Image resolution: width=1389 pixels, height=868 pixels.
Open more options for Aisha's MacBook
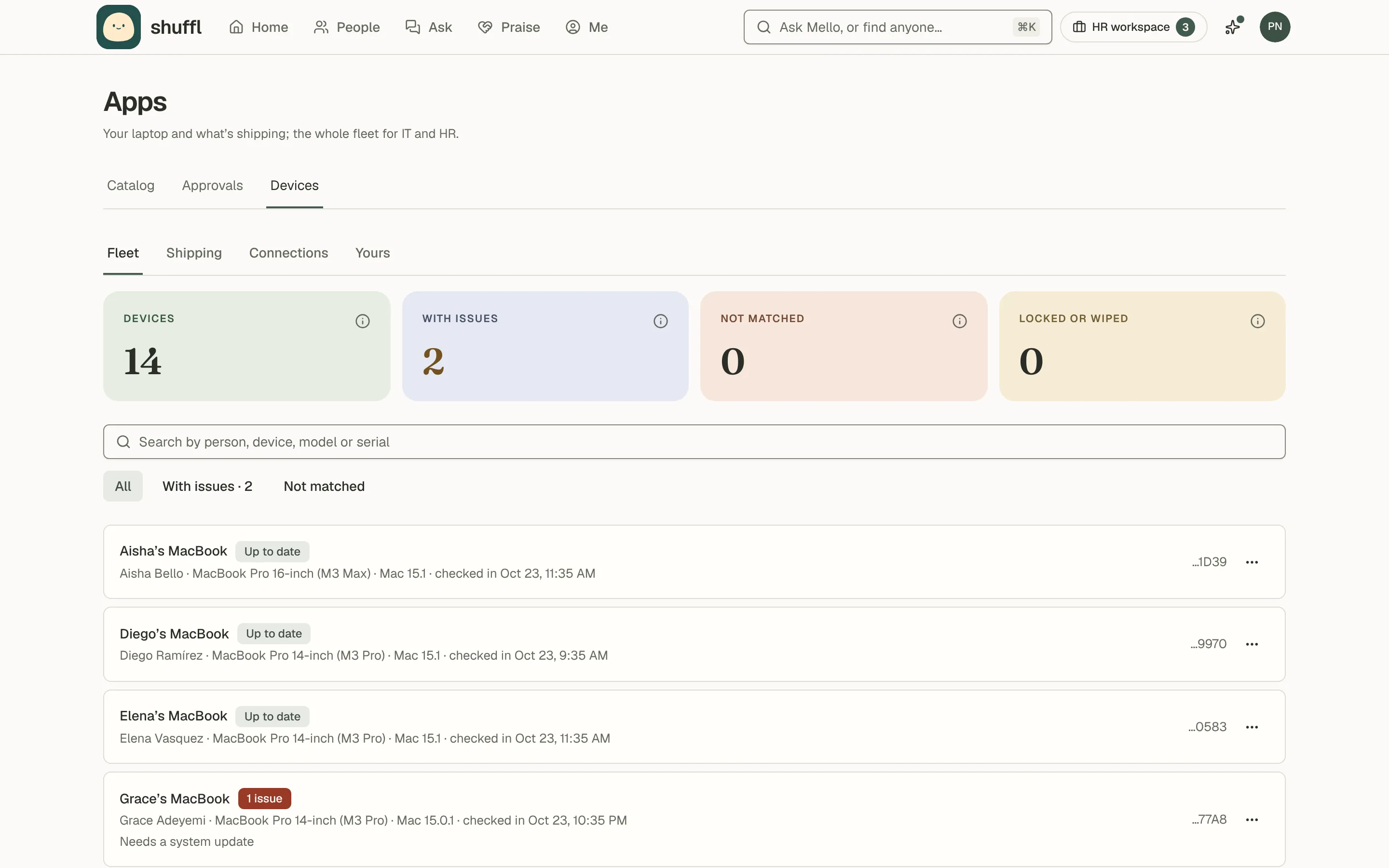[x=1252, y=562]
